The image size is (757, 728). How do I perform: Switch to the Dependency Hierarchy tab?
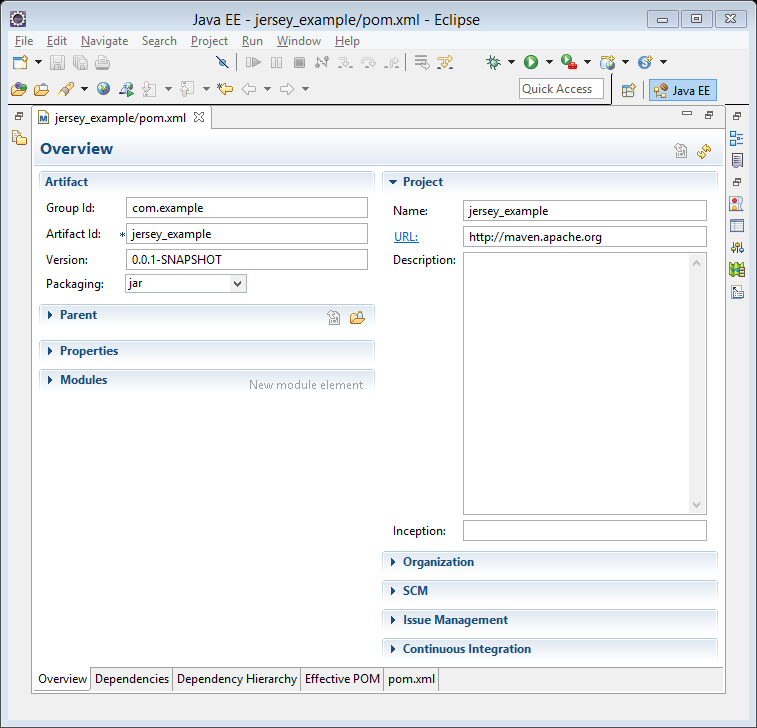point(237,679)
